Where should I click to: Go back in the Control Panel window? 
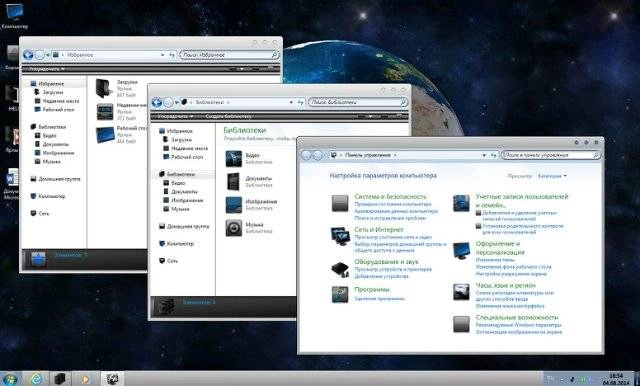pyautogui.click(x=306, y=155)
